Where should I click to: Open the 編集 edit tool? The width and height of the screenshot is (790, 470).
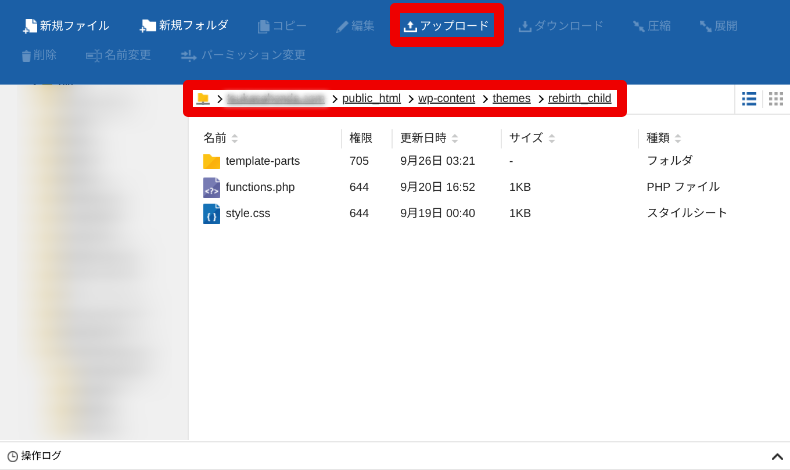point(355,26)
